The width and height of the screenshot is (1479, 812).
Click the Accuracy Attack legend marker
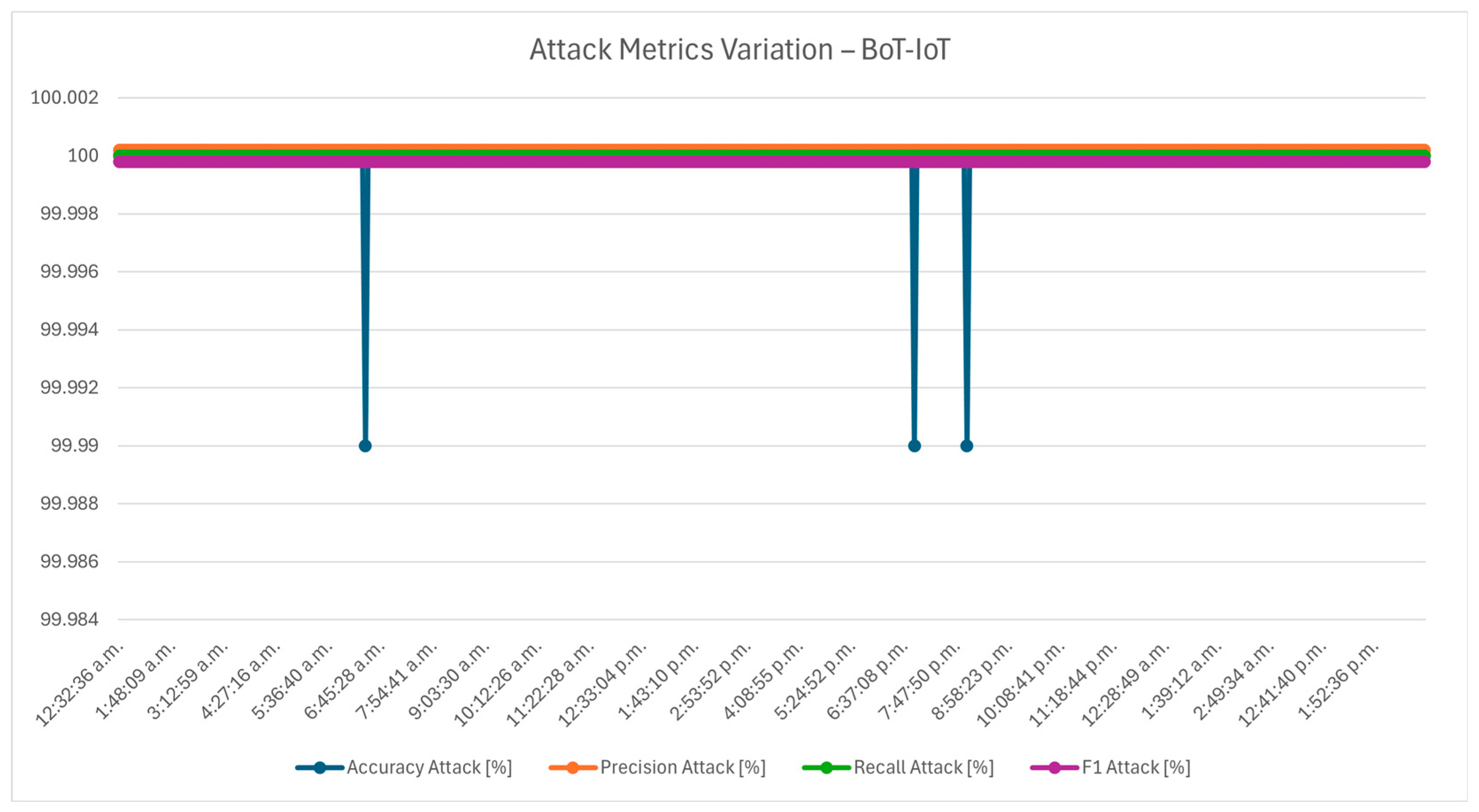click(x=320, y=768)
